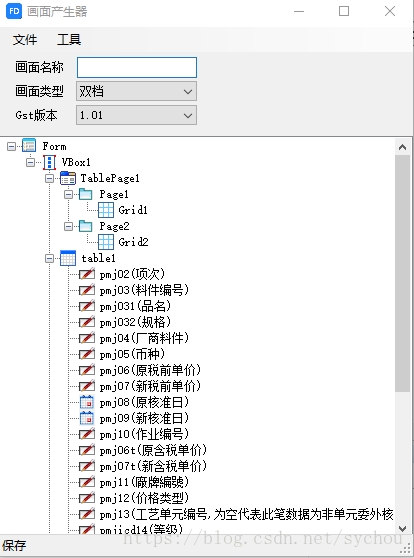Maximize the 画面产生器 window
Screen dimensions: 414x558
coord(344,11)
